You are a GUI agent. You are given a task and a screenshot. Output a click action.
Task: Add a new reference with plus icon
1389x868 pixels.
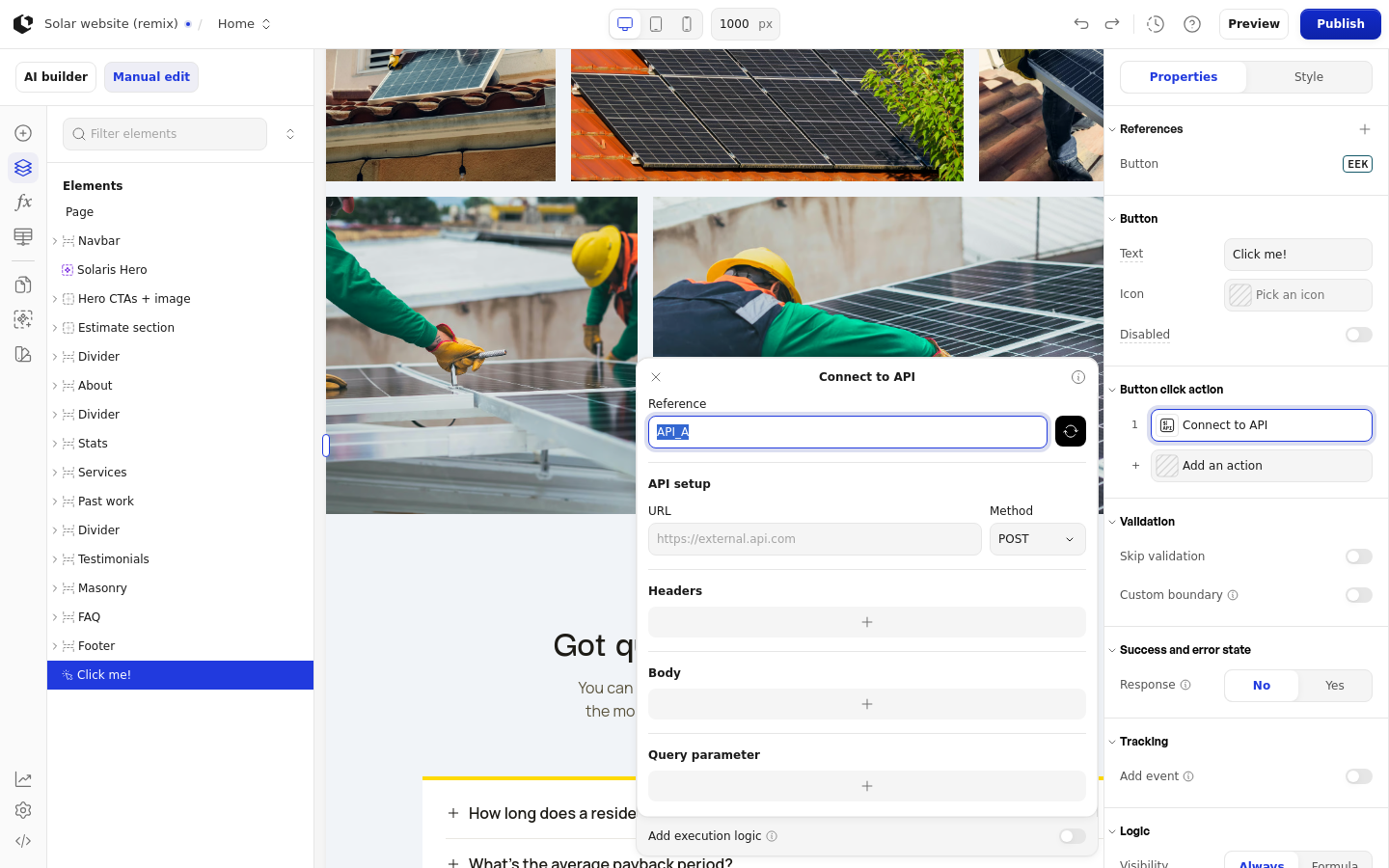pos(1365,129)
